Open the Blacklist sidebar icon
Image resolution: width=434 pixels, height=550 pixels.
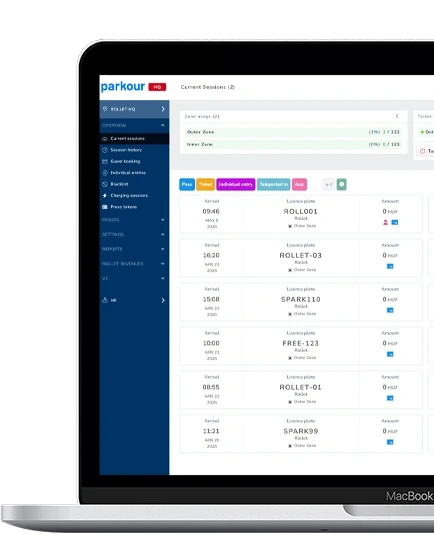coord(105,184)
